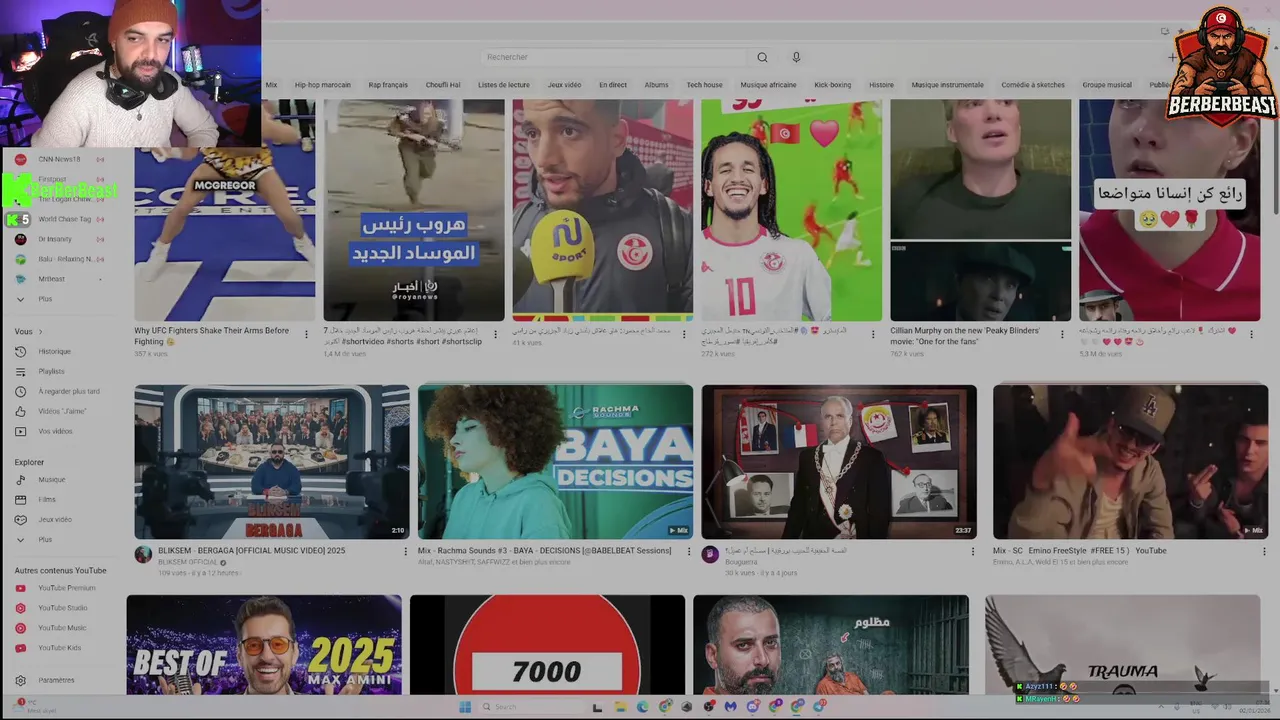Click the search magnifier icon
Viewport: 1280px width, 720px height.
[x=762, y=57]
